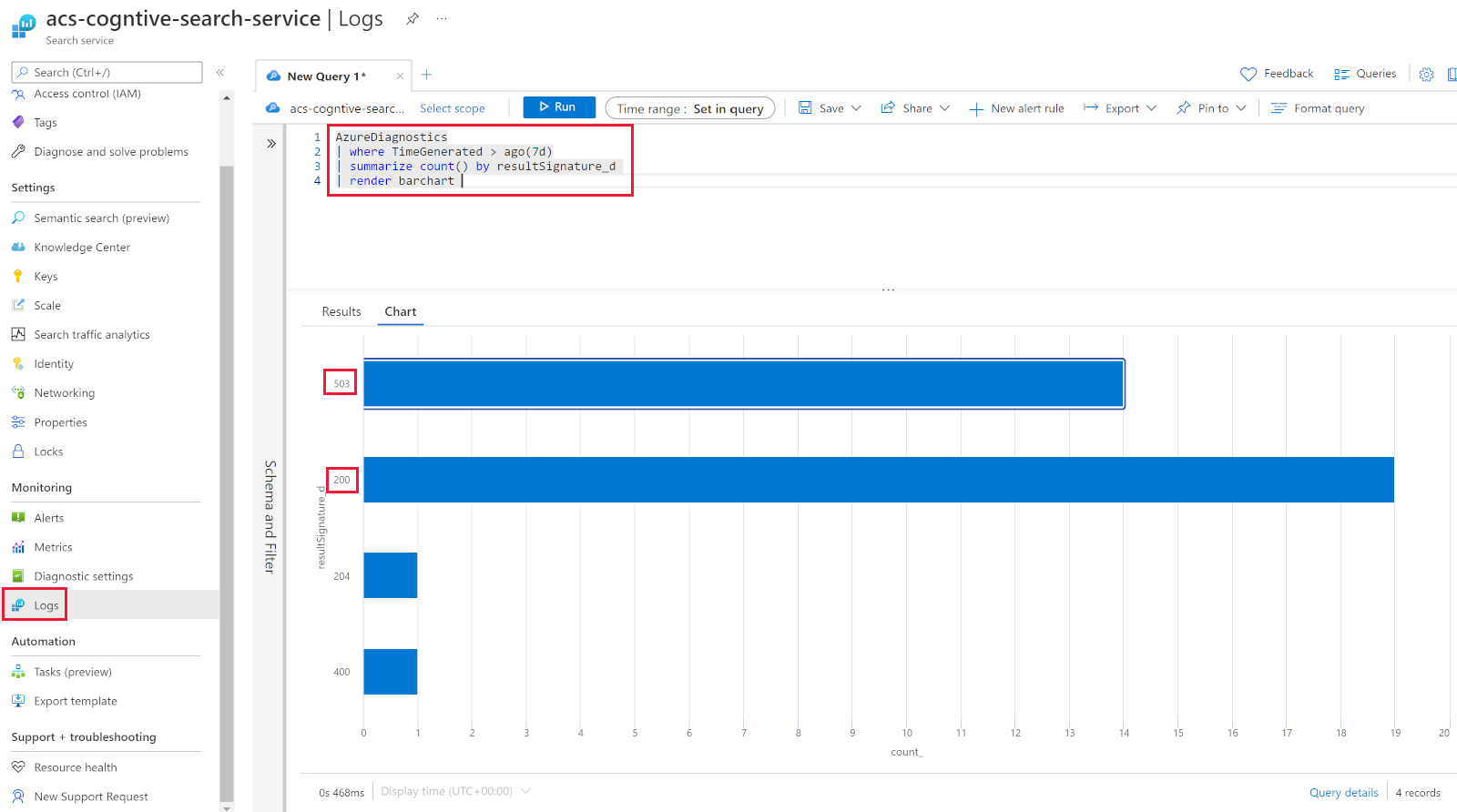Click the search menu input field
Viewport: 1457px width, 812px height.
point(107,72)
